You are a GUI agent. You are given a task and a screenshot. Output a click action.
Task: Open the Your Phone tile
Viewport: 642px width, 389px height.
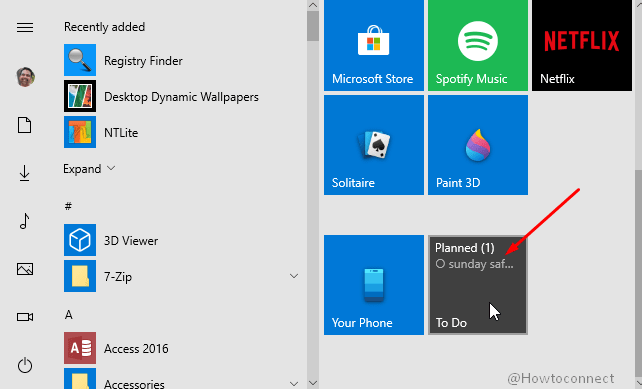[x=374, y=285]
